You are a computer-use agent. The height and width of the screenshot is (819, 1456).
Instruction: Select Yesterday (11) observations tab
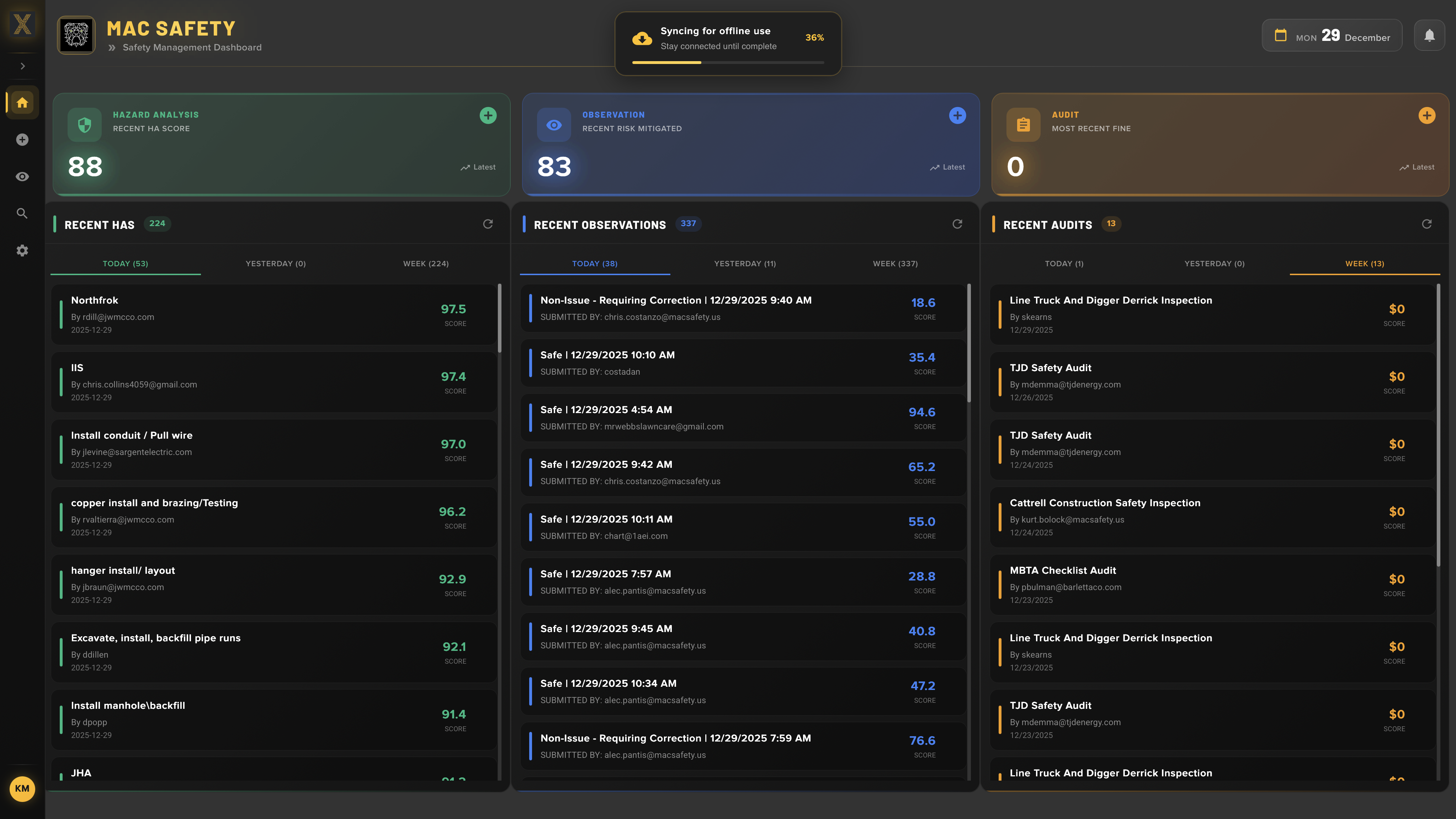[744, 264]
